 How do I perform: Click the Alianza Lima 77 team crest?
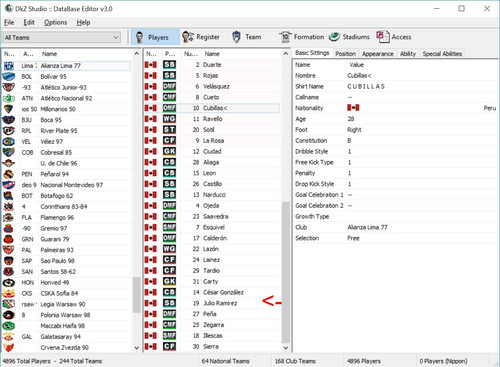coord(9,66)
